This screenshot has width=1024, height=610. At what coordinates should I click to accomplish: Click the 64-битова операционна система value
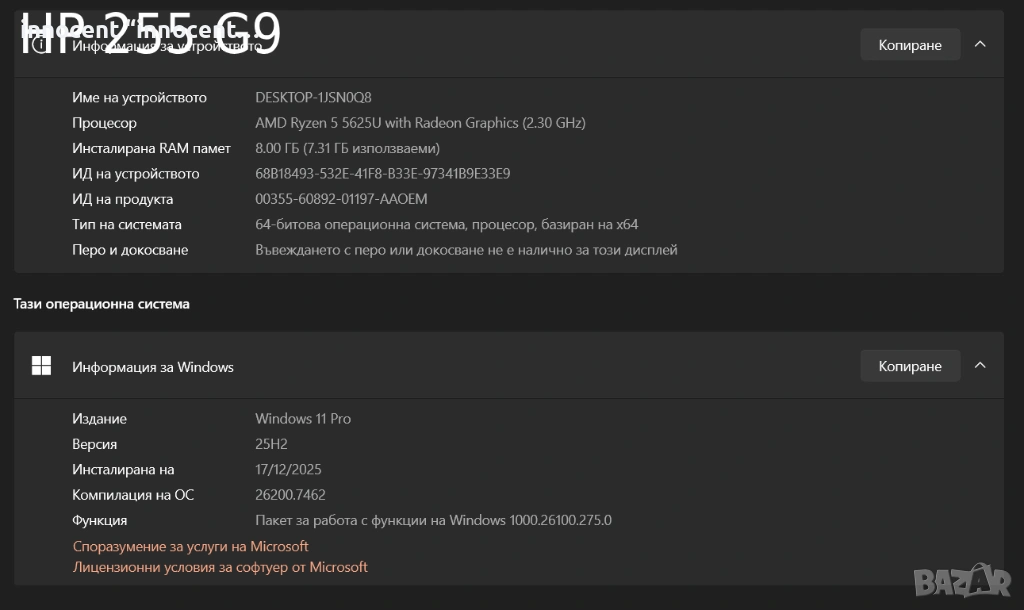(446, 224)
